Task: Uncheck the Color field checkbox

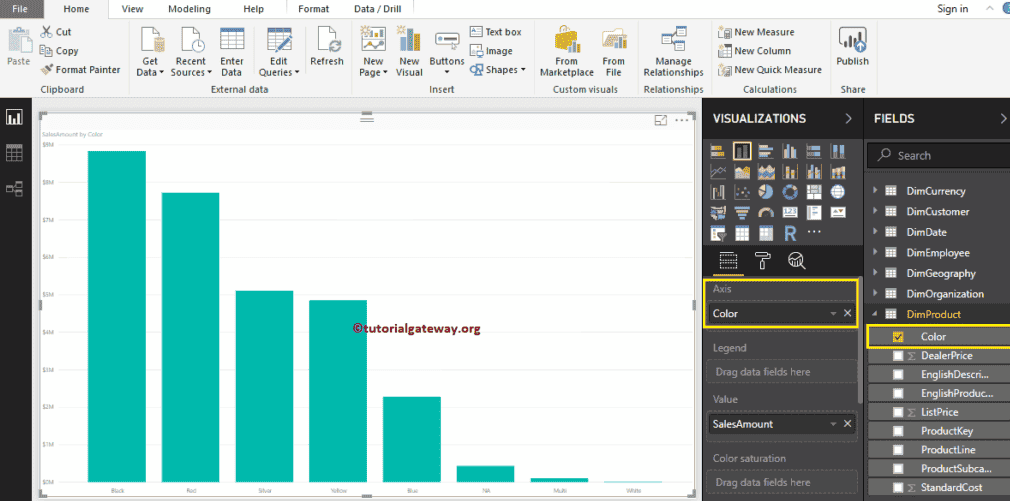Action: [x=897, y=337]
